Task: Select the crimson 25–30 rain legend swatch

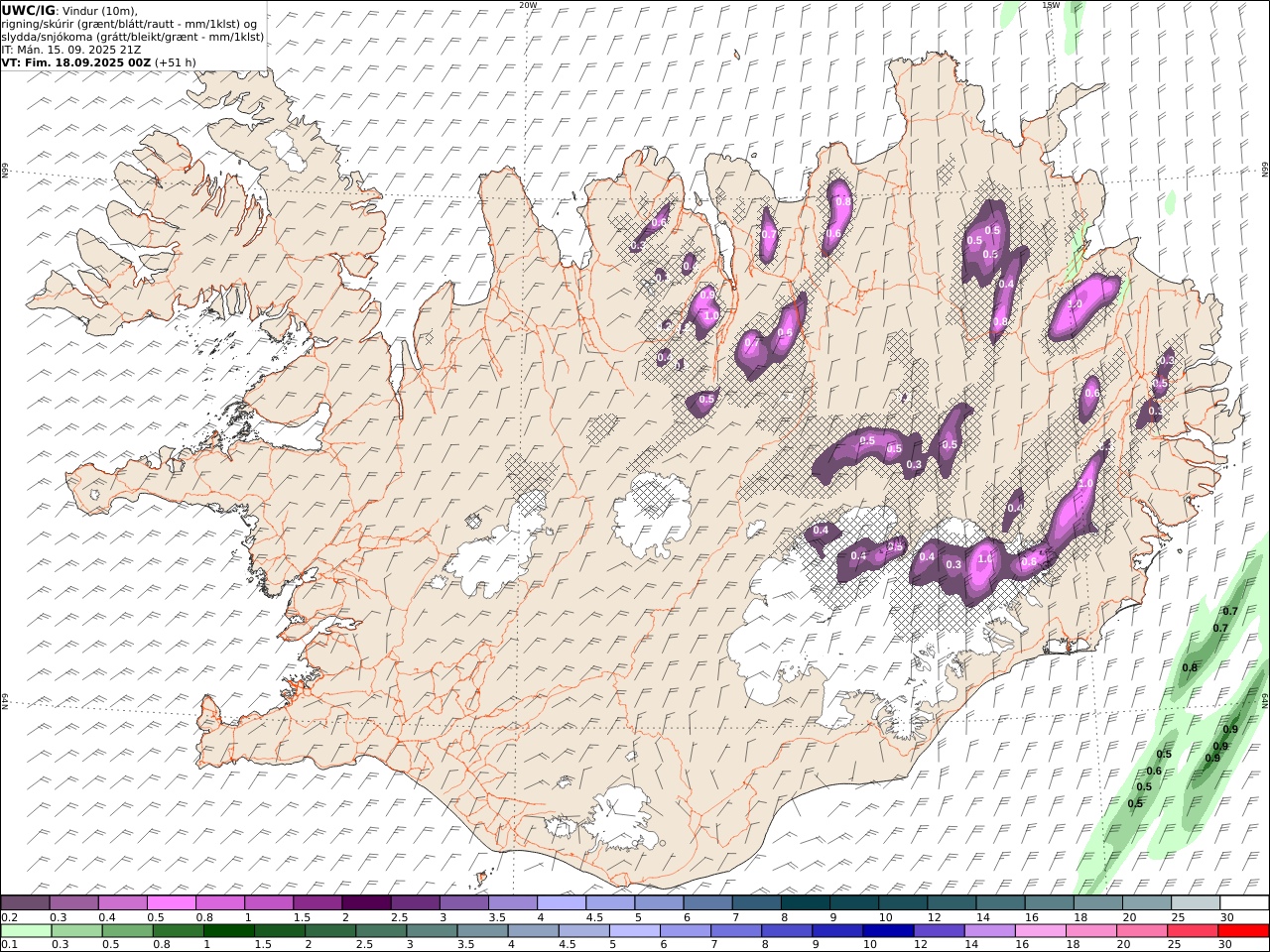Action: pyautogui.click(x=1193, y=931)
